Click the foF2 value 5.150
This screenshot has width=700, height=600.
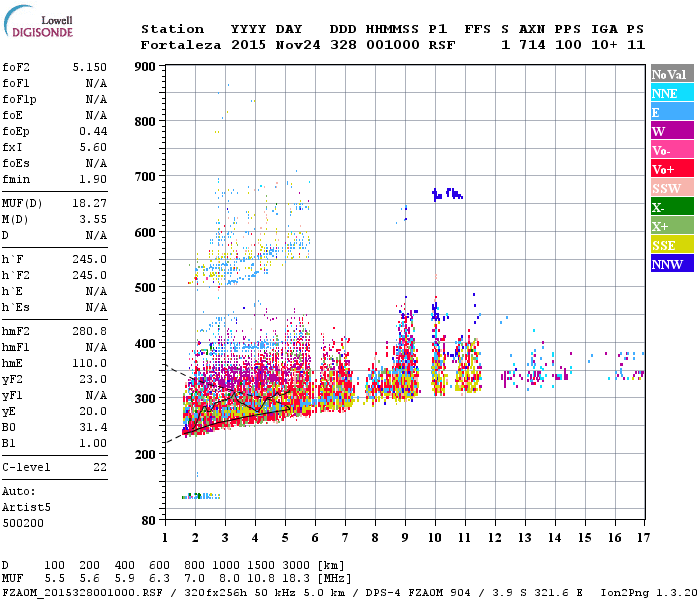click(x=90, y=67)
